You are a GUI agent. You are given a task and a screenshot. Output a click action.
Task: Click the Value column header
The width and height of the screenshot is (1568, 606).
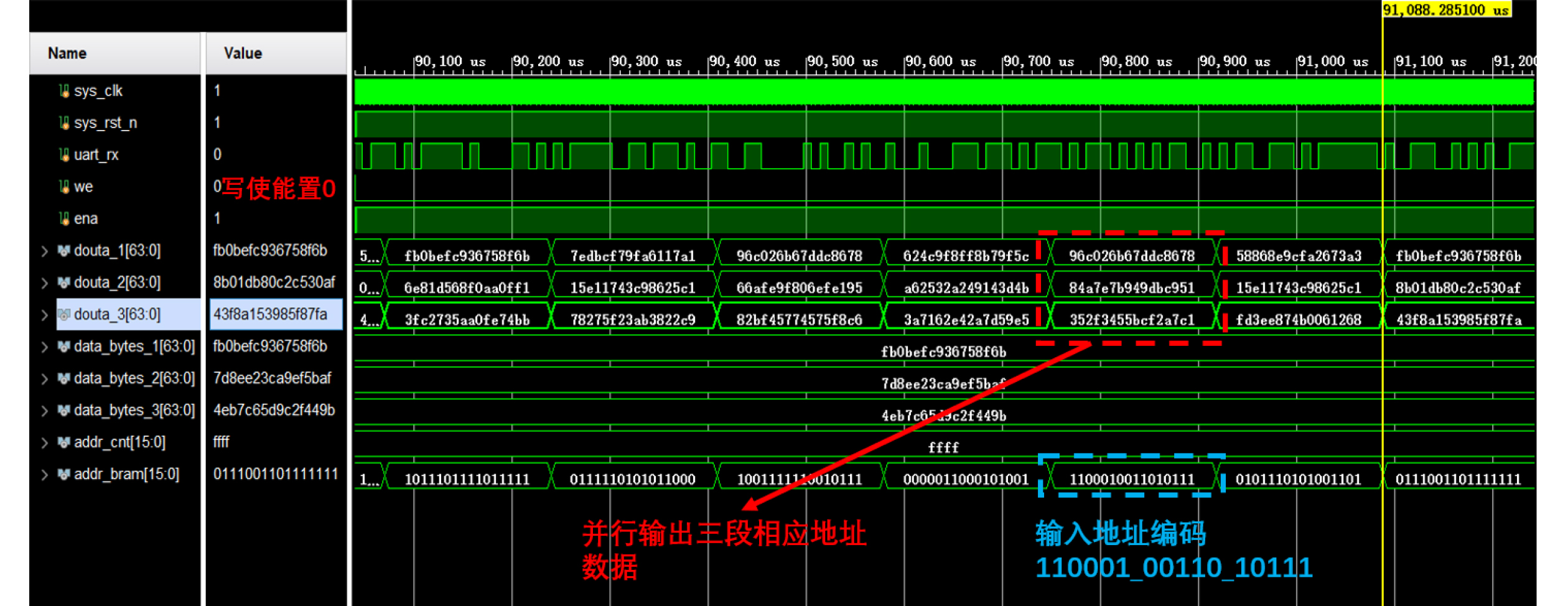(x=243, y=54)
